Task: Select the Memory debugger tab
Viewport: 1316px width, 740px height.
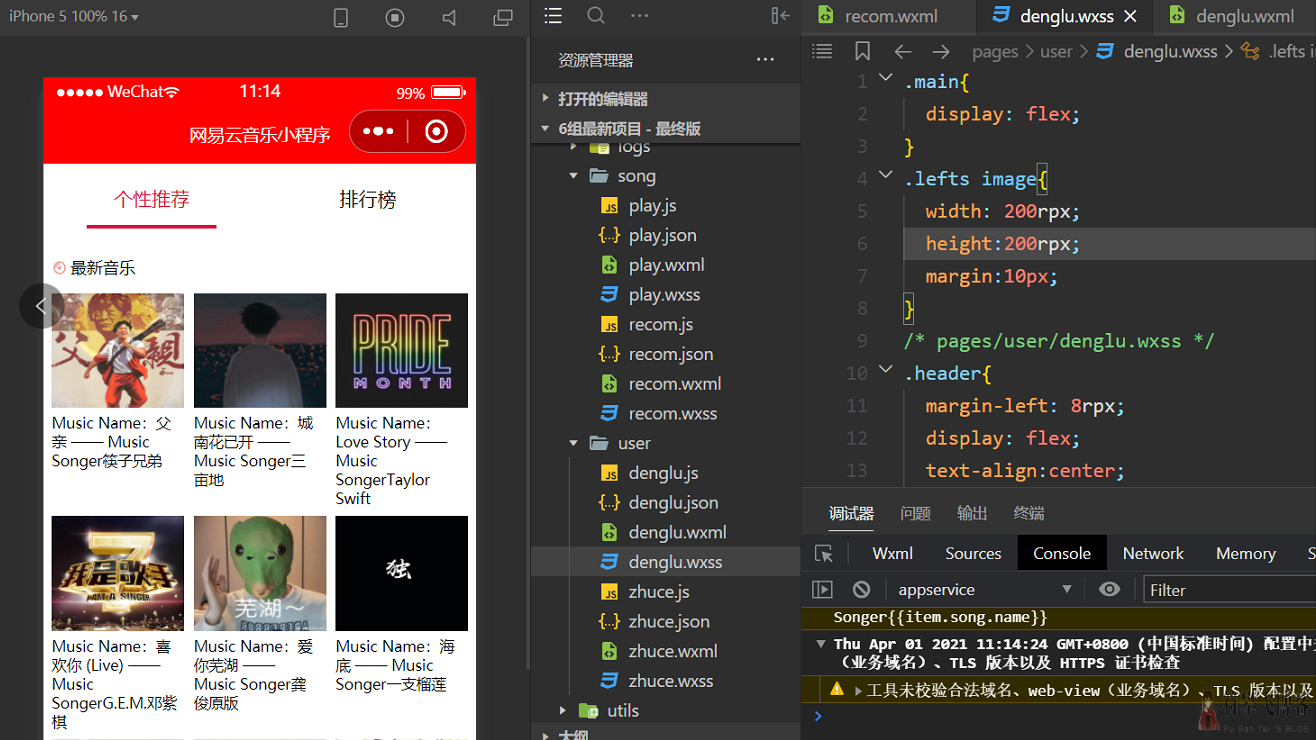Action: (1245, 553)
